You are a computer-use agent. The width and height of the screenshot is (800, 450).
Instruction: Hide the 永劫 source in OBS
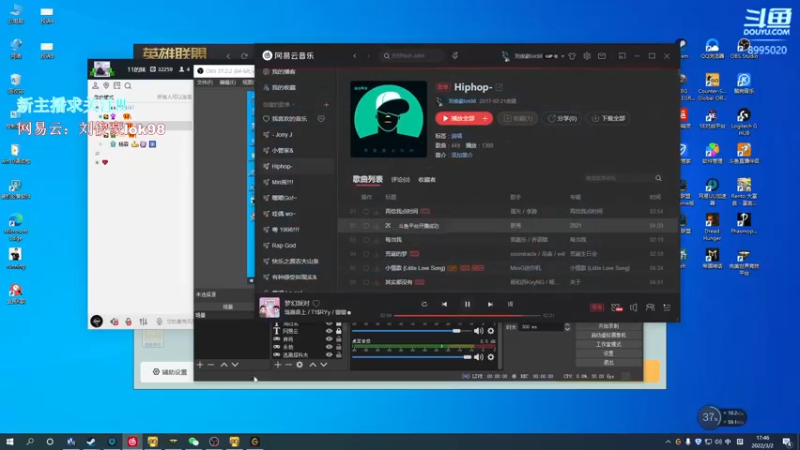[x=329, y=347]
